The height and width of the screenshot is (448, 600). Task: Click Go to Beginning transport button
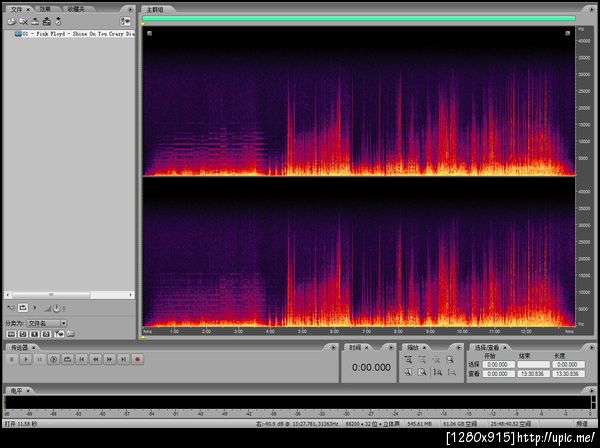82,359
